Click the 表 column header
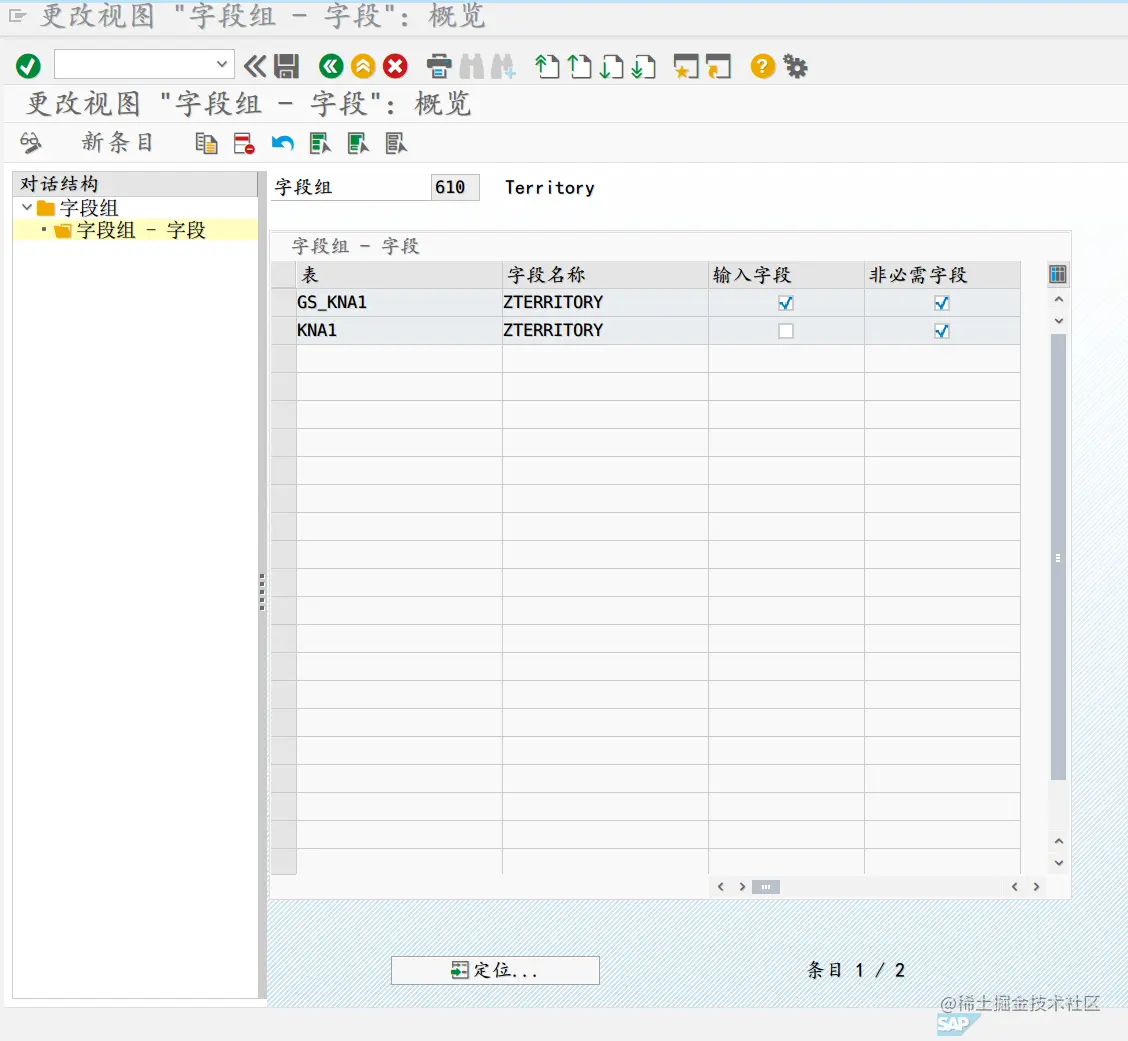Image resolution: width=1128 pixels, height=1041 pixels. pos(399,275)
